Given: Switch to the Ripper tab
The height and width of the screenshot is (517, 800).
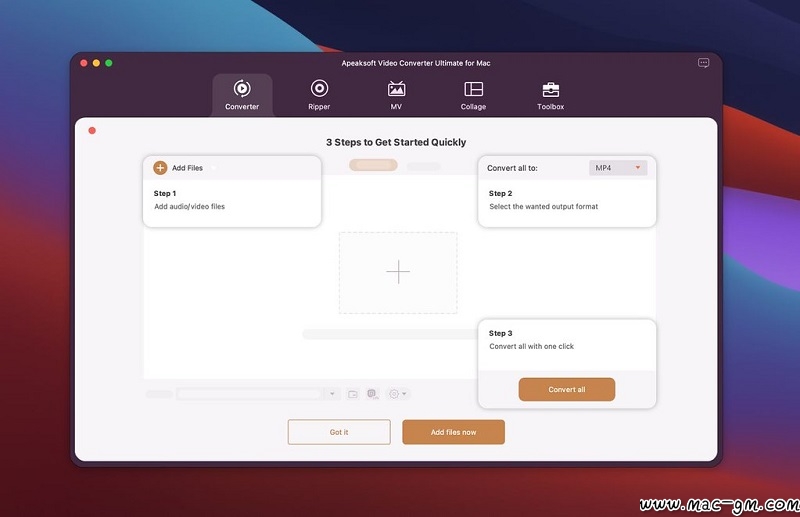Looking at the screenshot, I should pos(319,95).
